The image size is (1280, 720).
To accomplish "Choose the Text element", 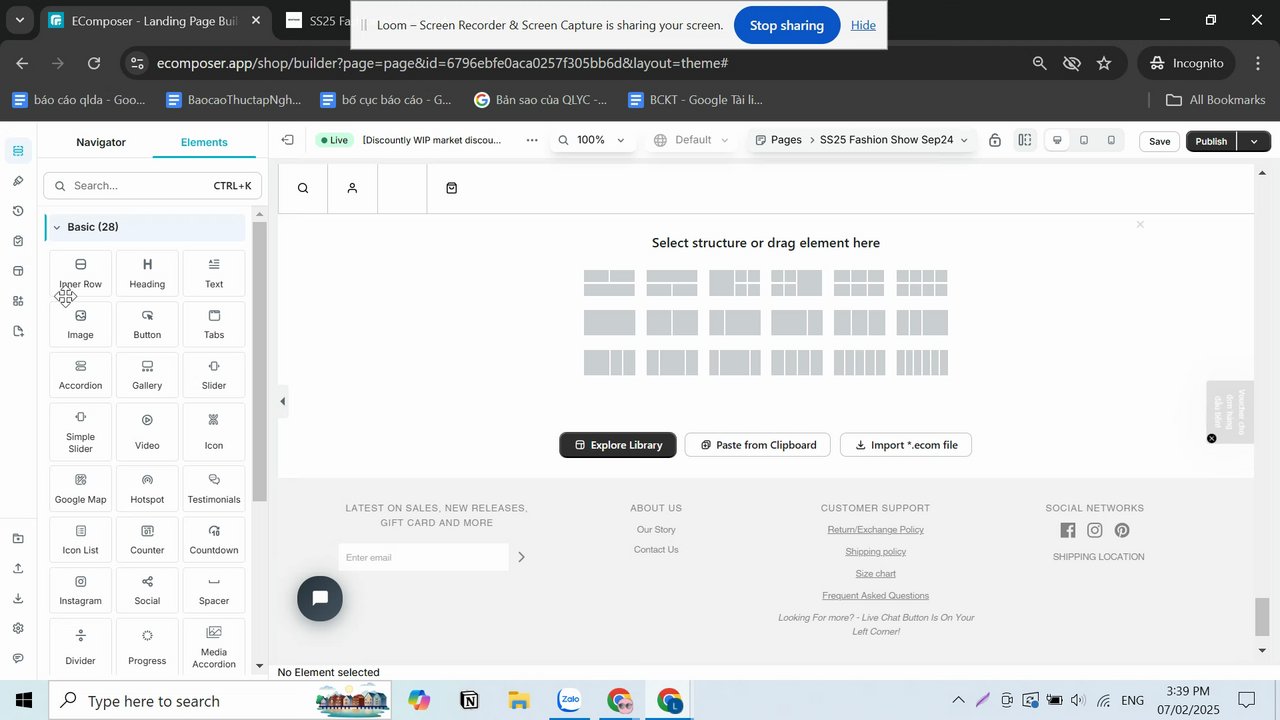I will 214,272.
